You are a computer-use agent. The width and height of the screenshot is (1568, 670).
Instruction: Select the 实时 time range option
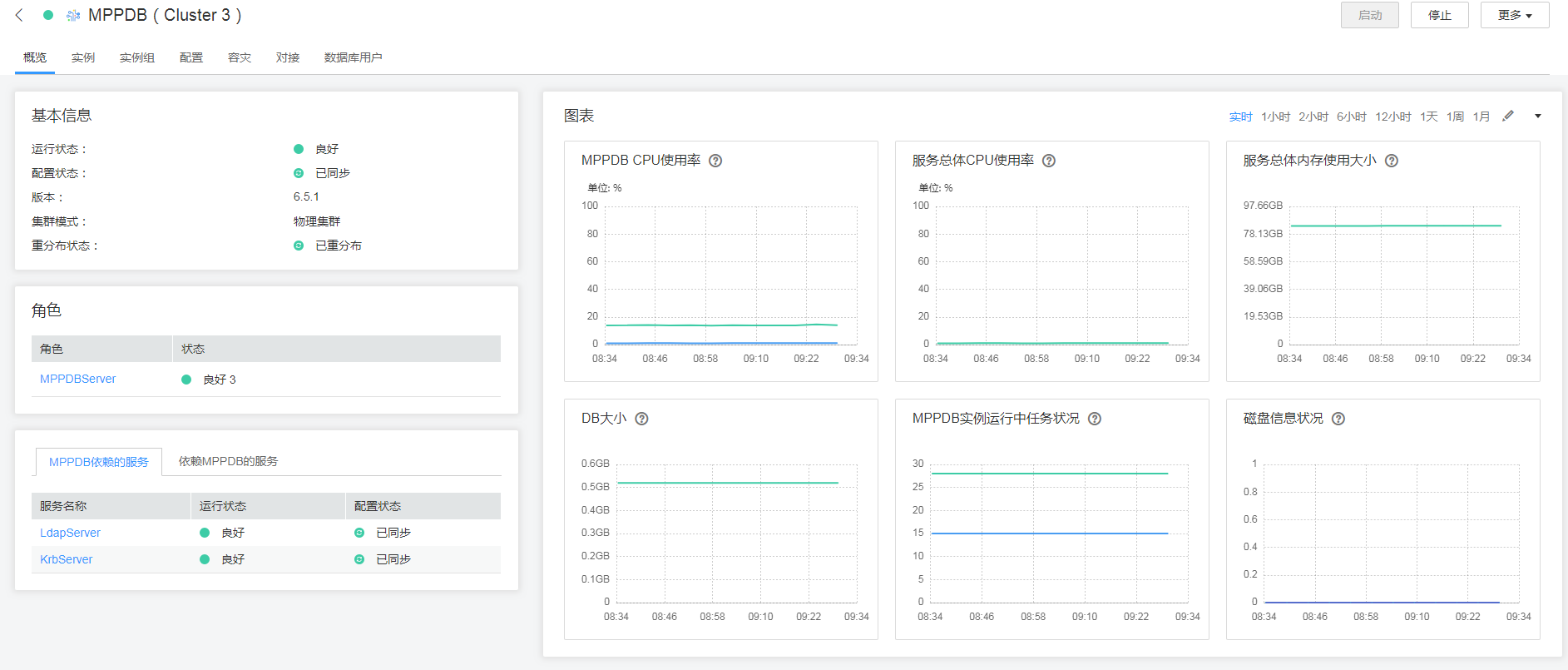pyautogui.click(x=1240, y=117)
